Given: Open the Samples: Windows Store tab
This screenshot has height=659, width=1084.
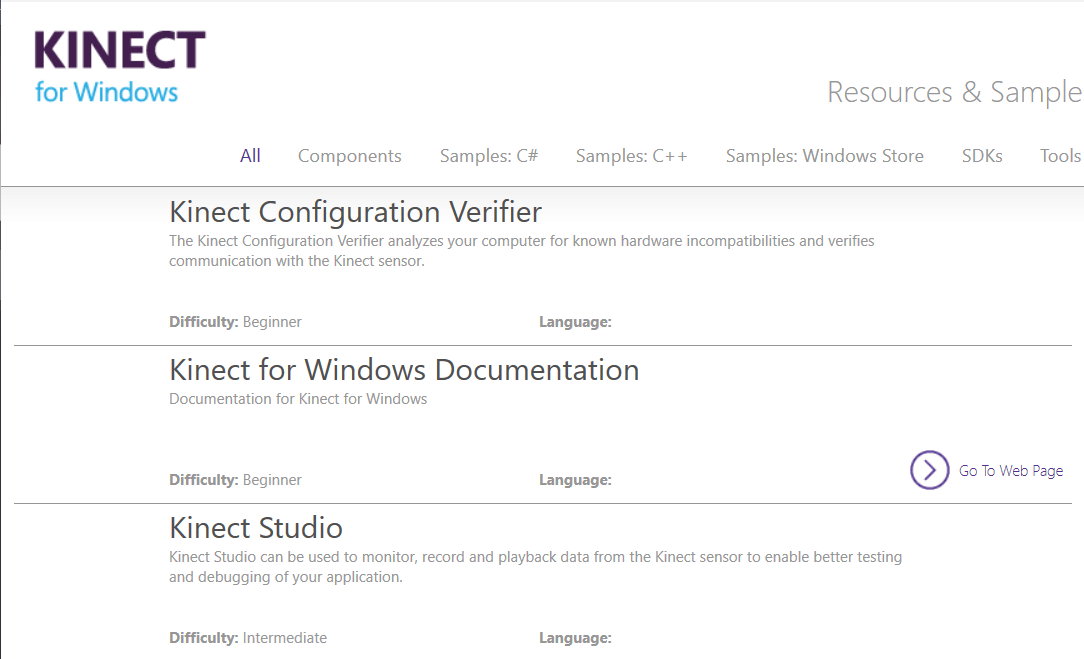Looking at the screenshot, I should [x=824, y=156].
